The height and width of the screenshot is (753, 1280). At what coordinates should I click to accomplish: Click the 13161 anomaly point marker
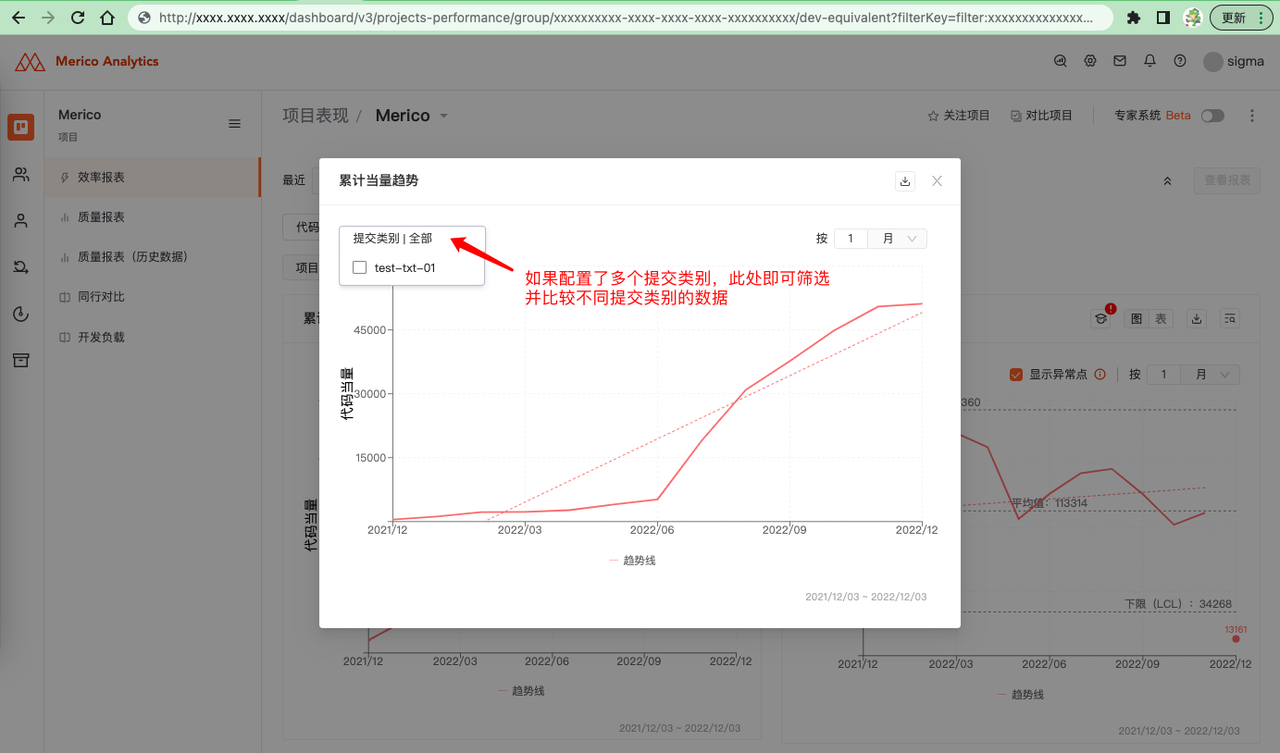point(1236,638)
